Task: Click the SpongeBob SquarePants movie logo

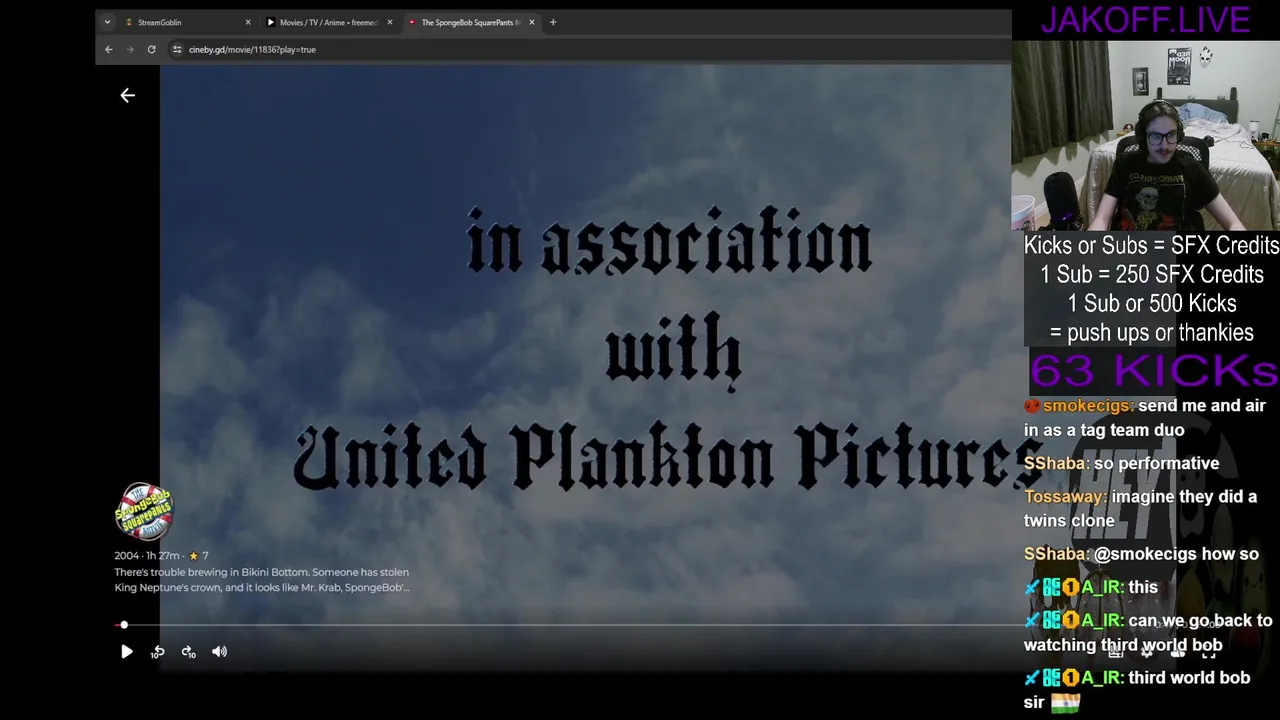Action: pos(144,511)
